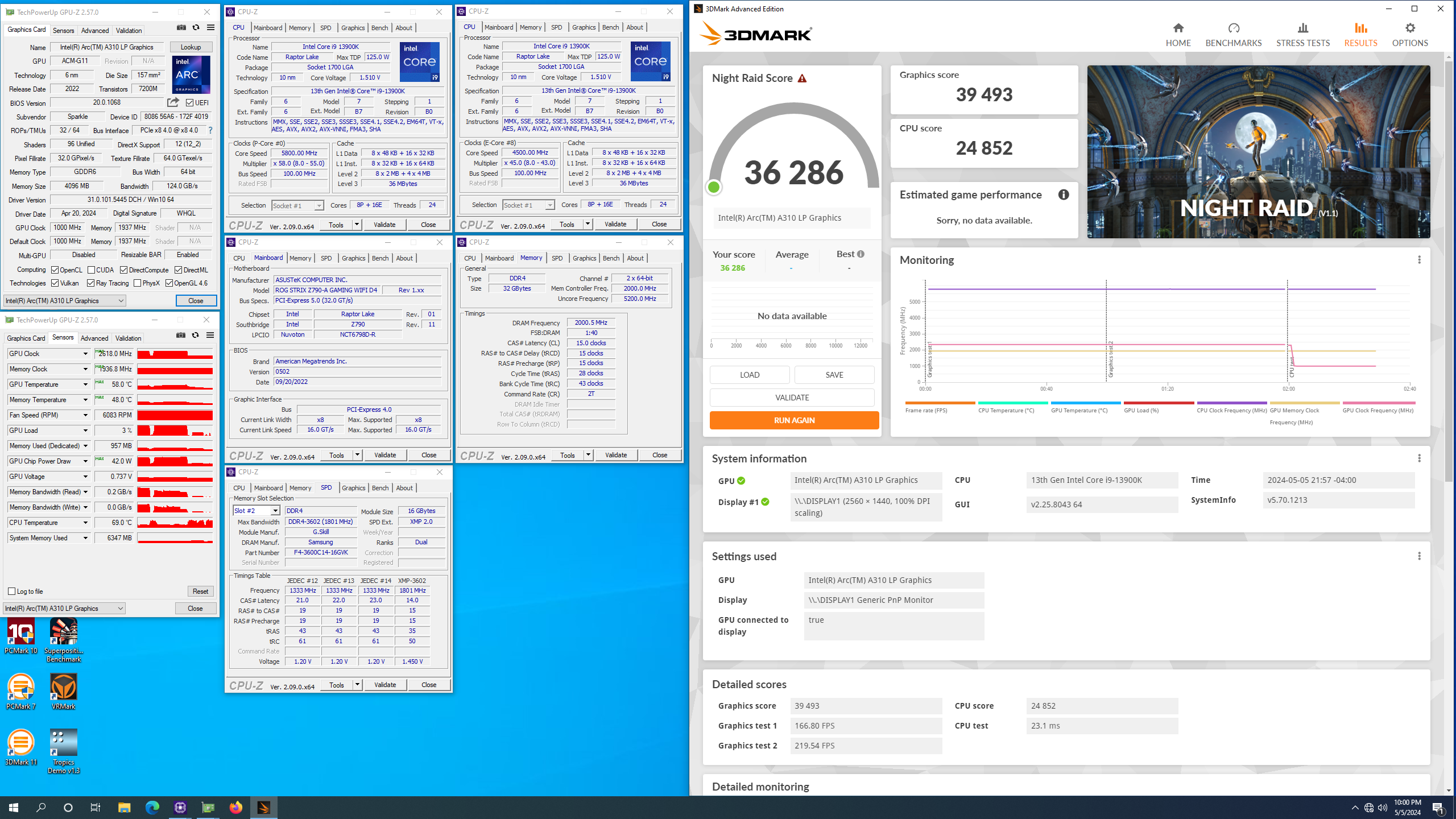Screen dimensions: 1456x819
Task: Open Microsoft Edge from the taskbar
Action: point(152,807)
